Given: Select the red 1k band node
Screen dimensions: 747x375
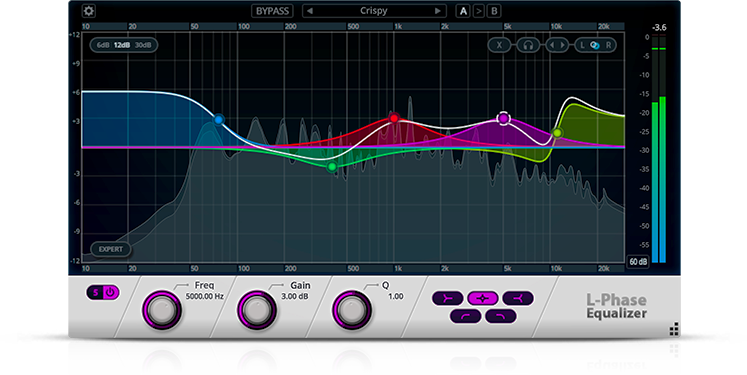Looking at the screenshot, I should [x=394, y=118].
